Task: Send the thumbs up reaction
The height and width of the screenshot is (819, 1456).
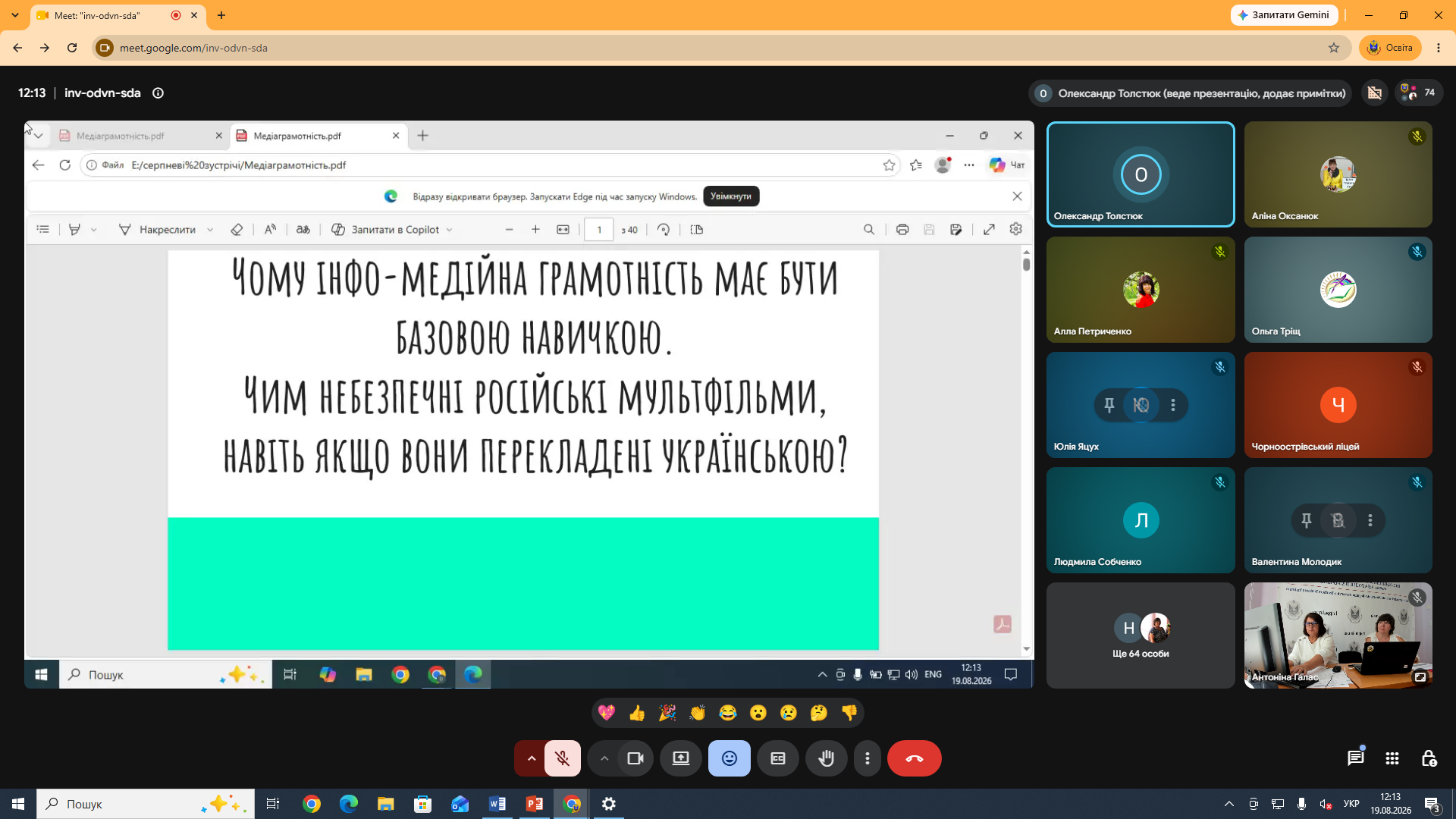Action: click(x=637, y=713)
